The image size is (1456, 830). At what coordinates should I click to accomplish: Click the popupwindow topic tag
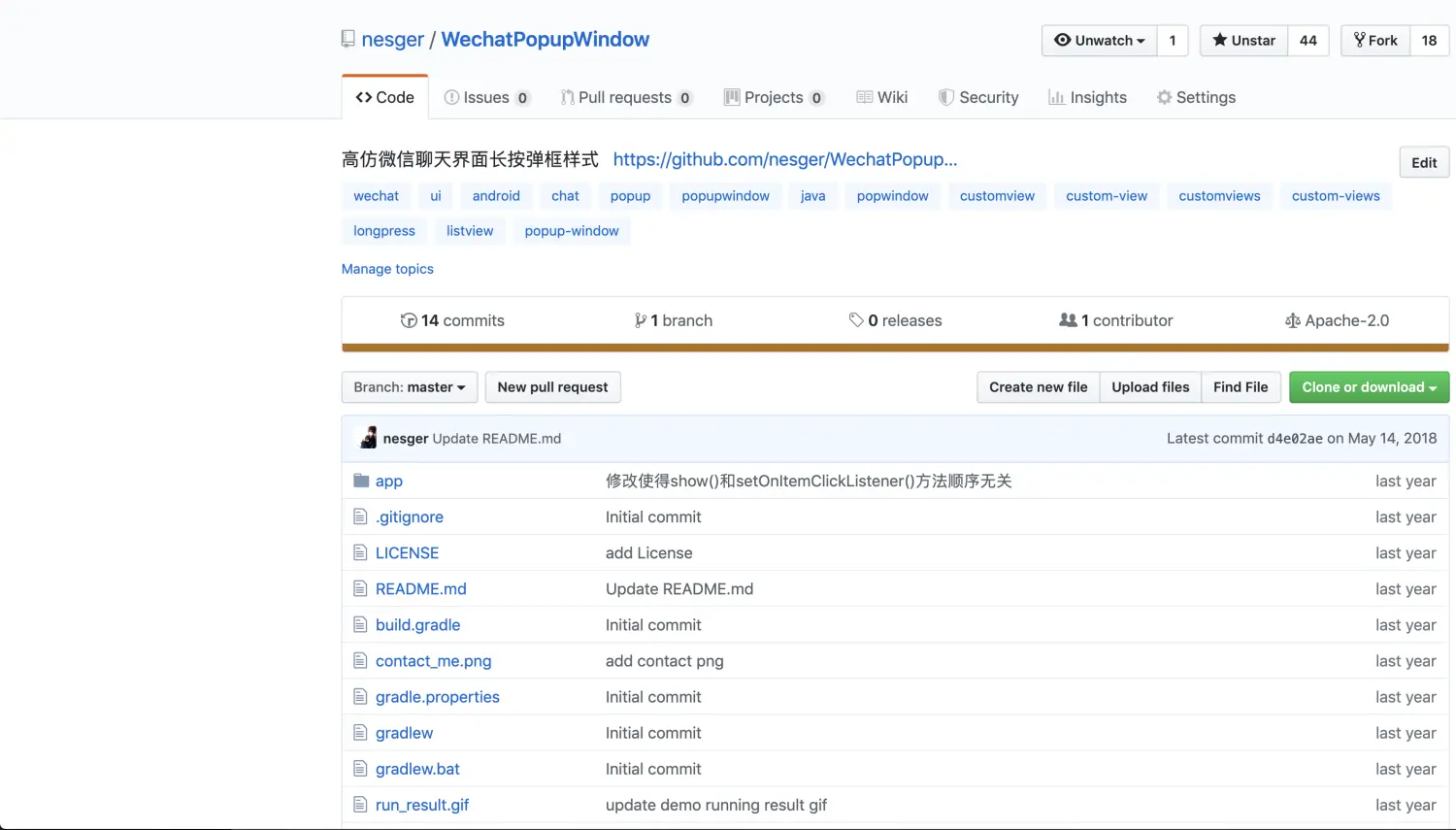pyautogui.click(x=725, y=195)
